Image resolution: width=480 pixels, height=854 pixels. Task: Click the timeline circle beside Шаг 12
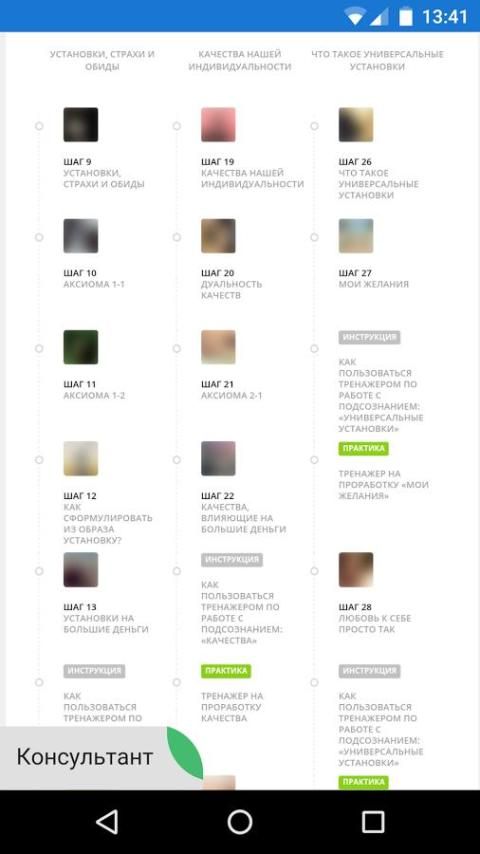click(39, 460)
